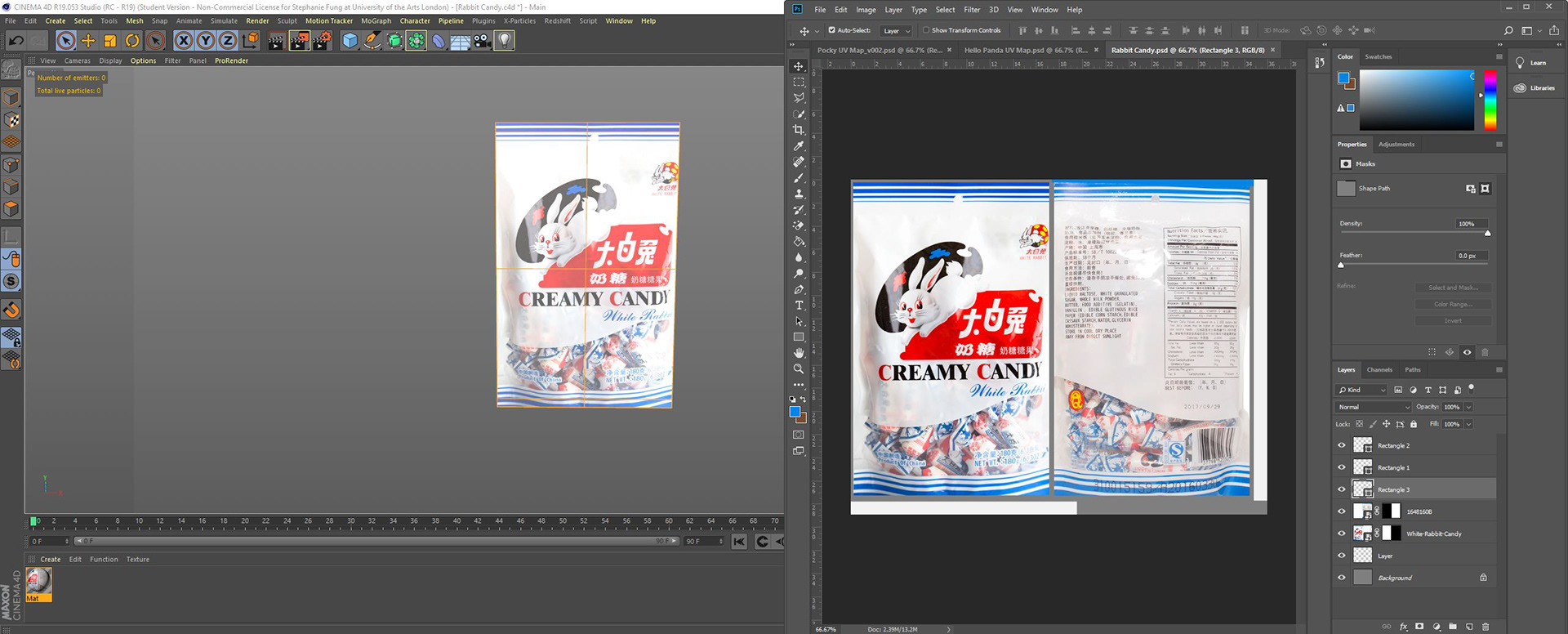Add a Camera object in Cinema 4D
Screen dimensions: 1568x634
tap(483, 40)
